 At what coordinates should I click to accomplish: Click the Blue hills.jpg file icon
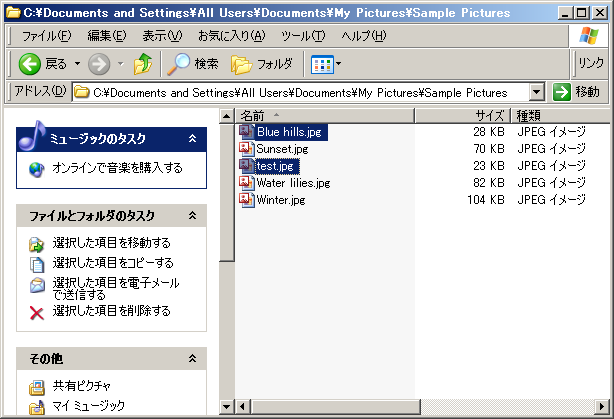[x=247, y=132]
